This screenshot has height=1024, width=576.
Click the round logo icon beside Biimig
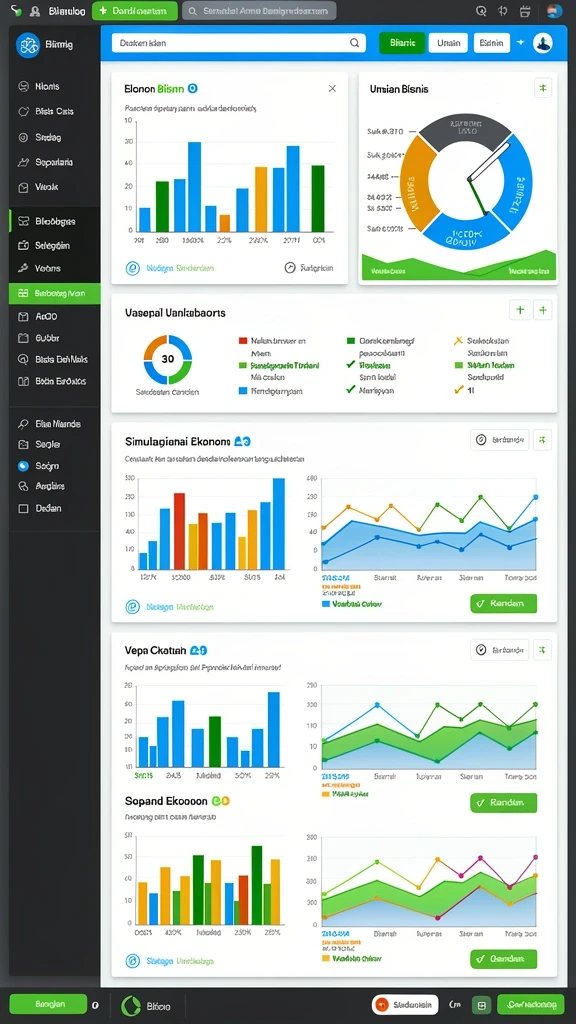[27, 45]
